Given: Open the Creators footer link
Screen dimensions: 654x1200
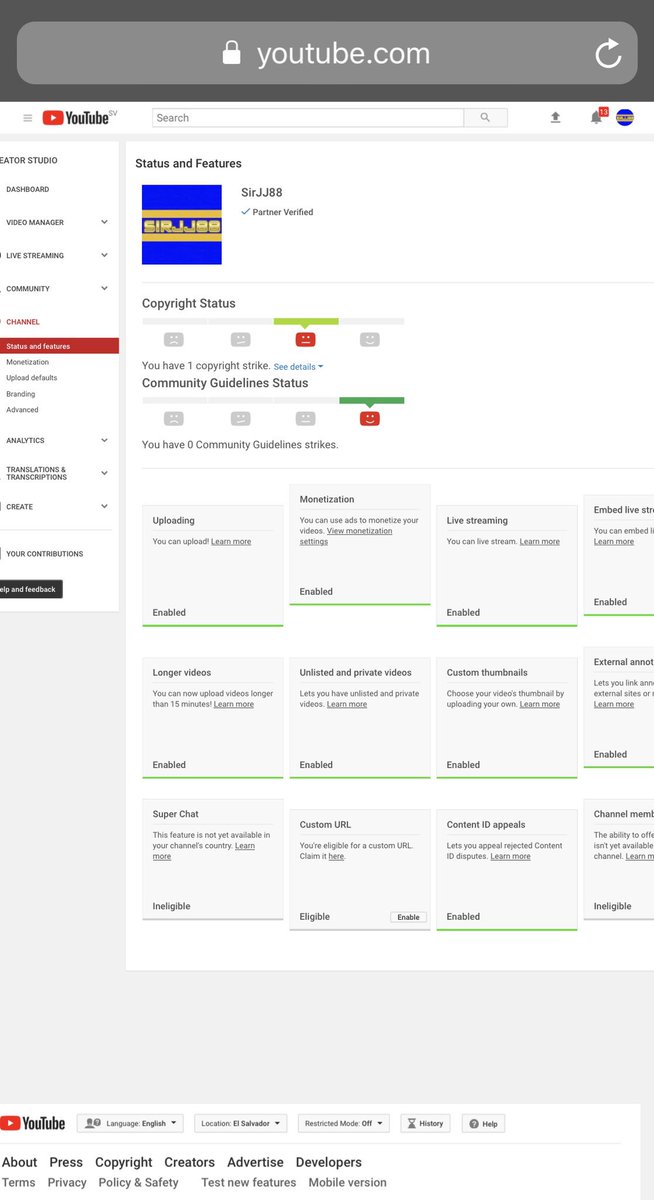Looking at the screenshot, I should point(190,1162).
